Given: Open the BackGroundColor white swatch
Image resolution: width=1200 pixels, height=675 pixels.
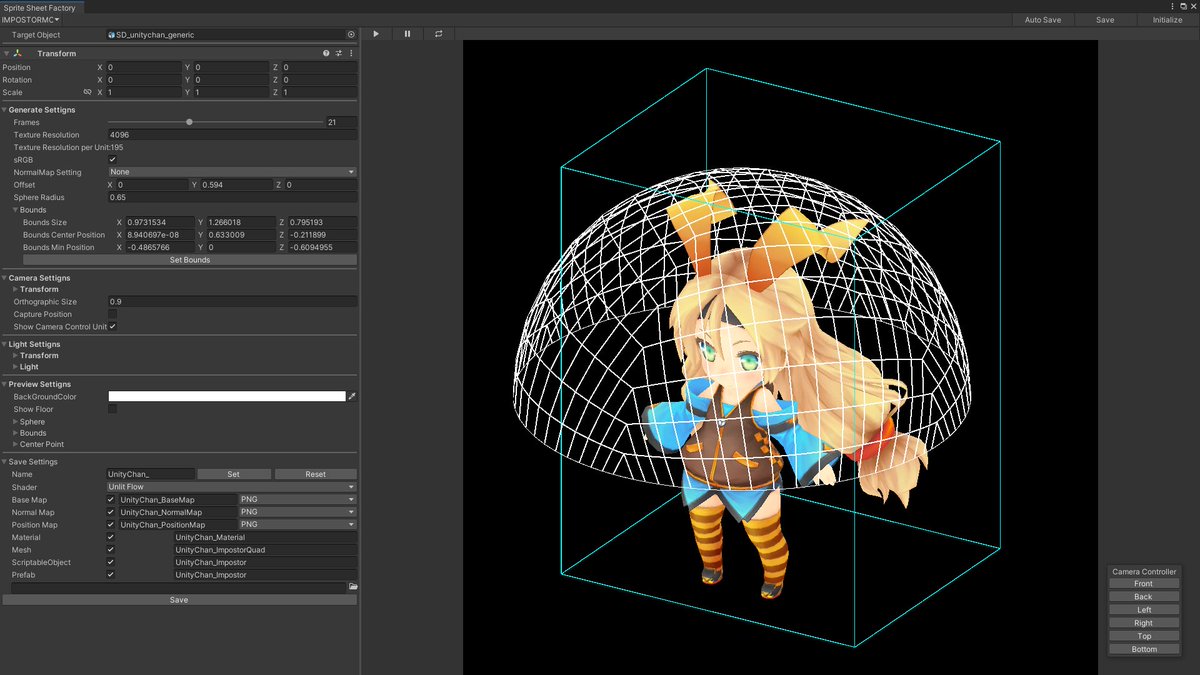Looking at the screenshot, I should click(x=227, y=397).
